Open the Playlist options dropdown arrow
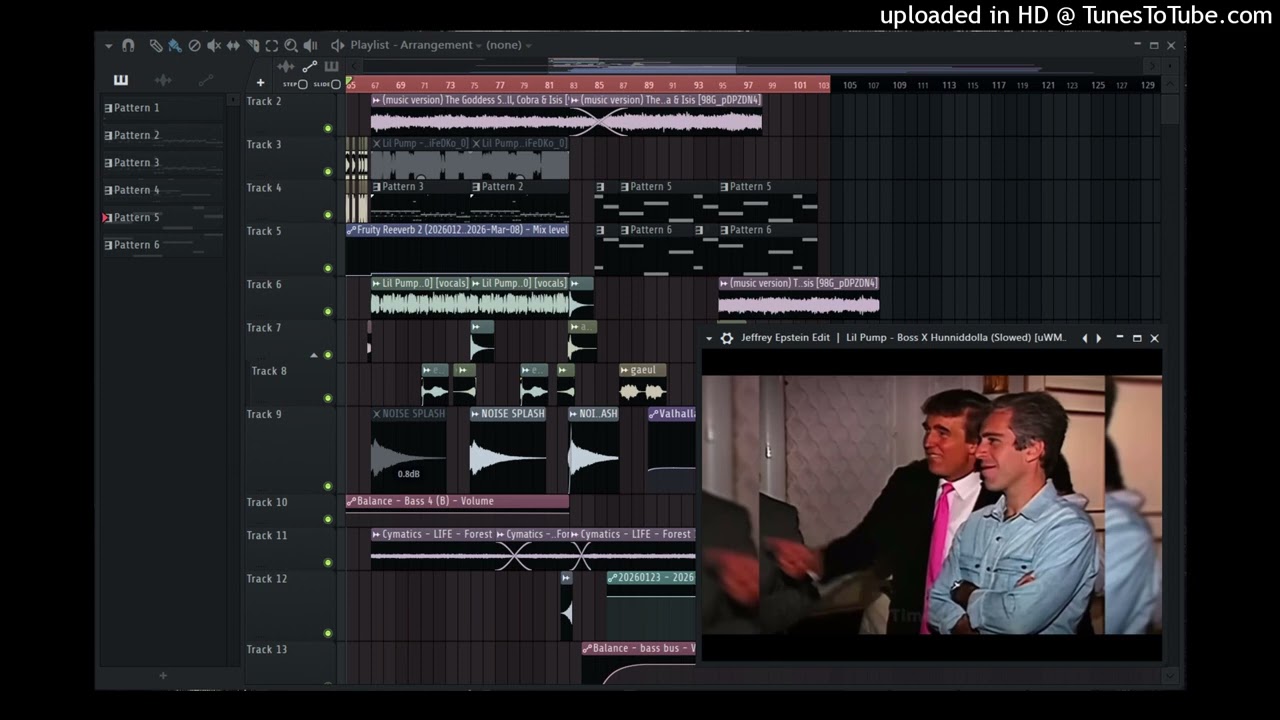The width and height of the screenshot is (1280, 720). 108,45
